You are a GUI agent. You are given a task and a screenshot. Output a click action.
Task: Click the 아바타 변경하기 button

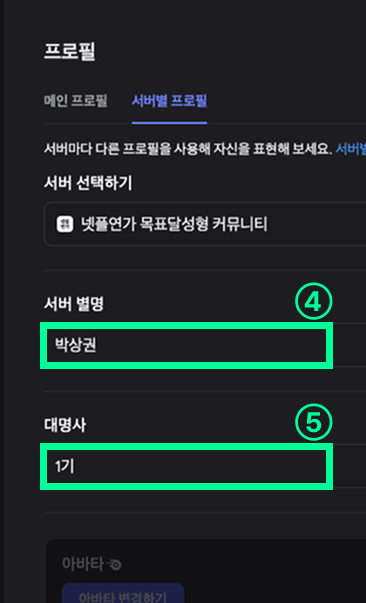pos(123,594)
